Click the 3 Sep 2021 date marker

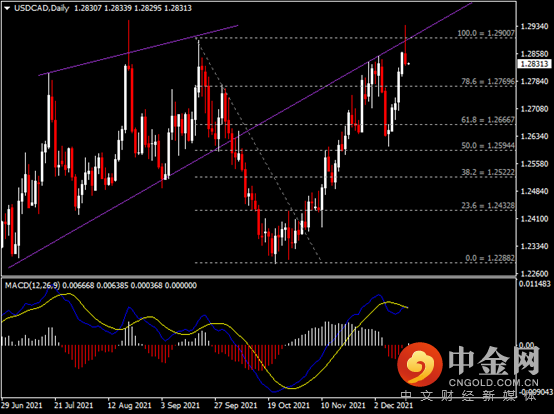180,405
